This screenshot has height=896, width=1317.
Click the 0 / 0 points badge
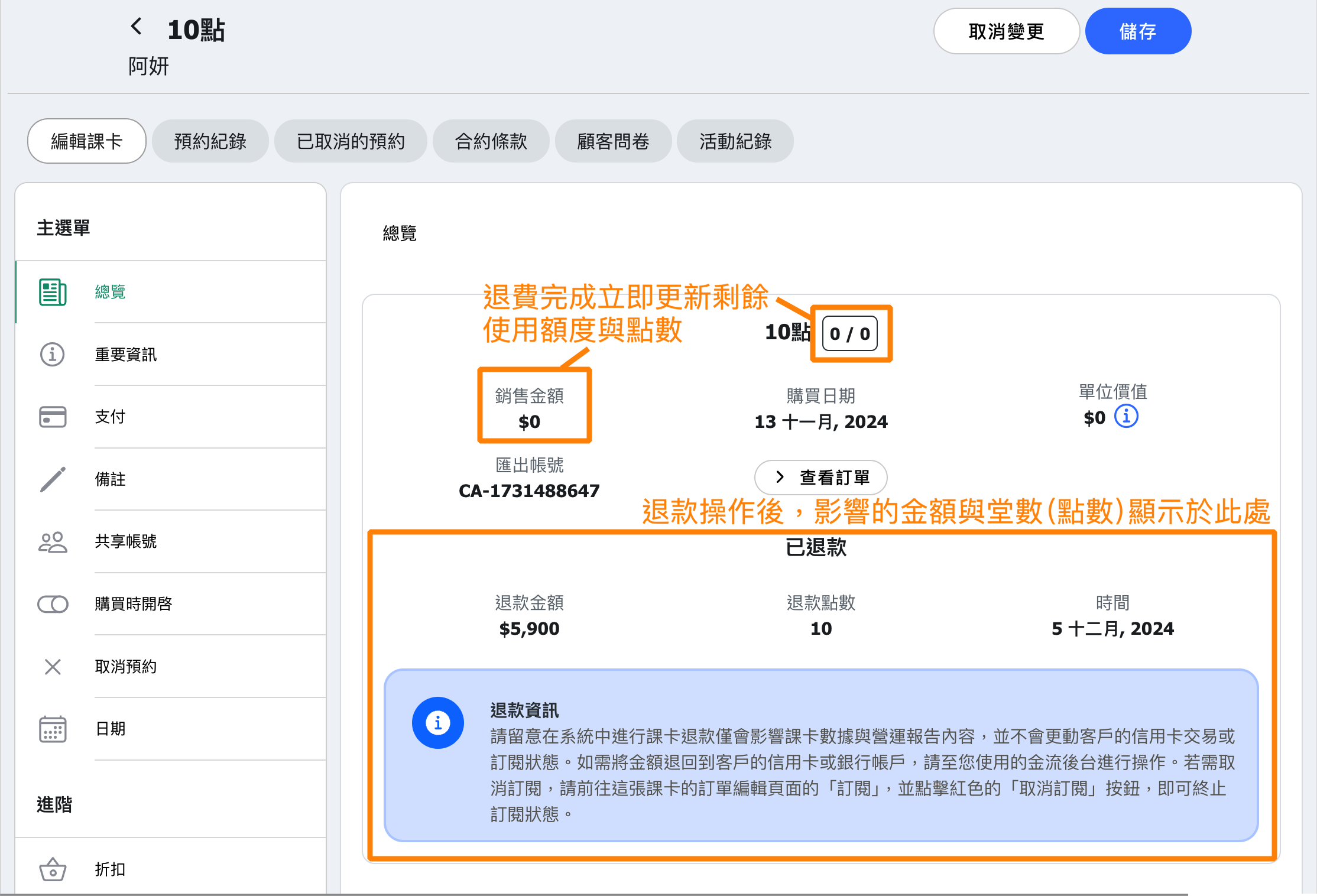tap(849, 334)
